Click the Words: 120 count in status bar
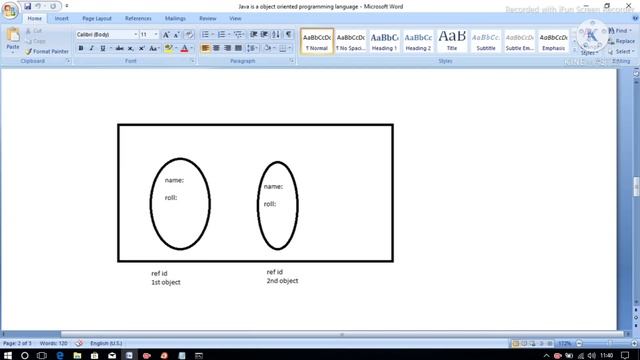 point(53,343)
